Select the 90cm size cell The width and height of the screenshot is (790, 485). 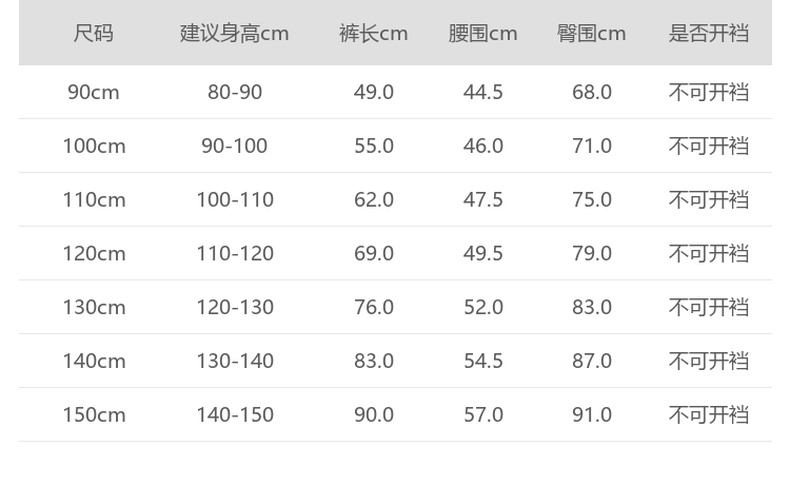(x=94, y=92)
